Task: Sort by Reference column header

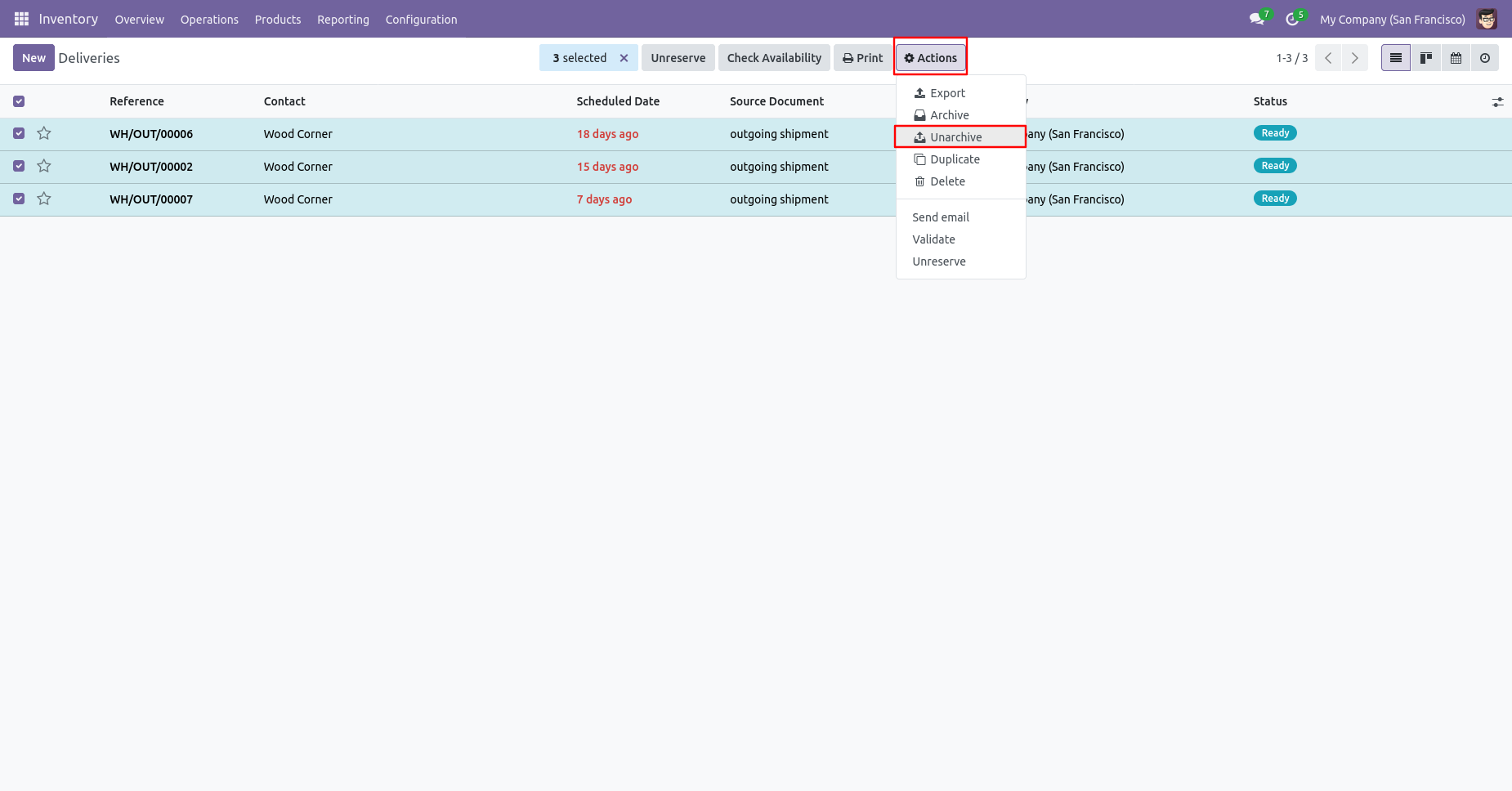Action: pyautogui.click(x=136, y=101)
